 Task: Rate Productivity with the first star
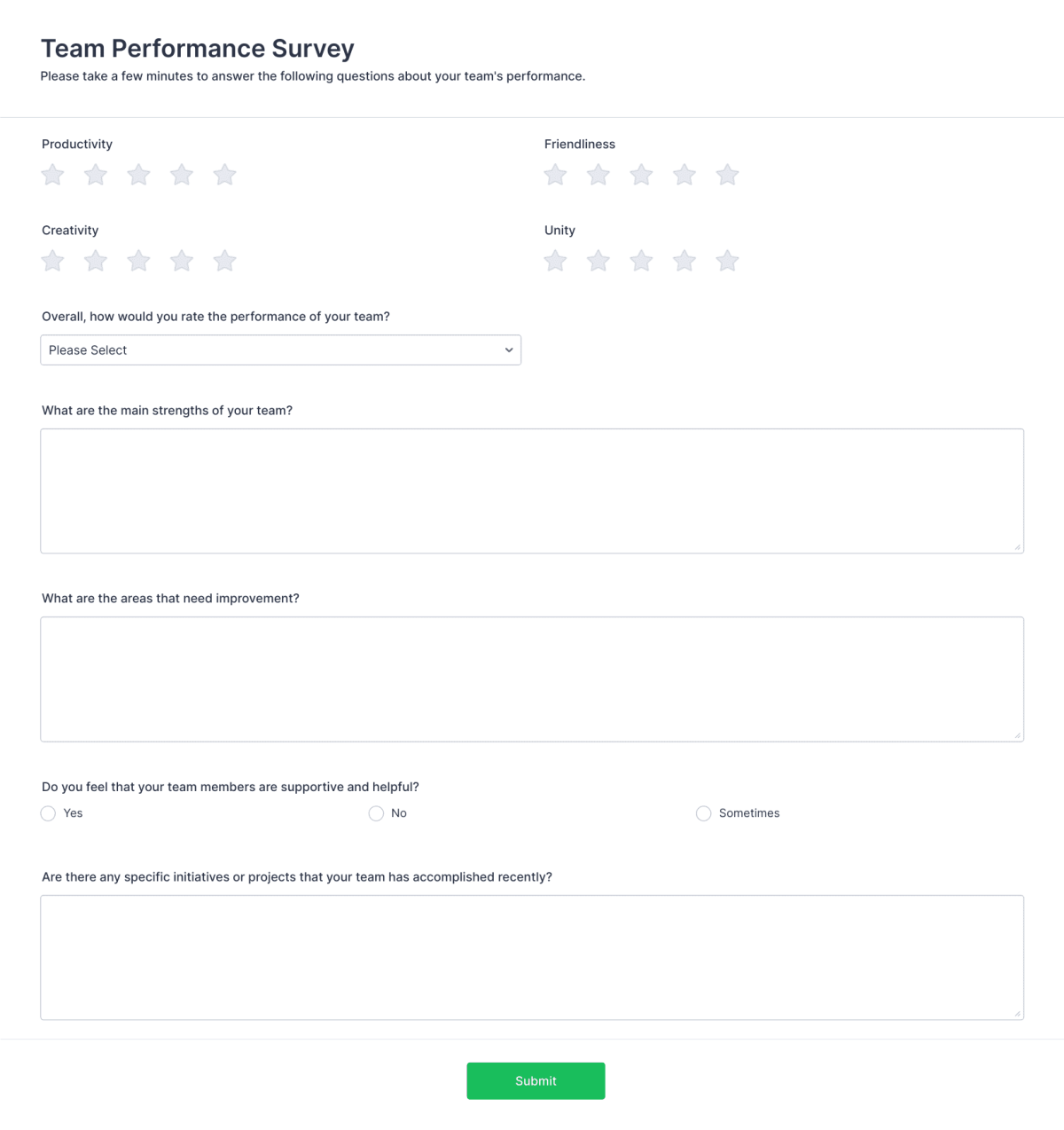[52, 175]
